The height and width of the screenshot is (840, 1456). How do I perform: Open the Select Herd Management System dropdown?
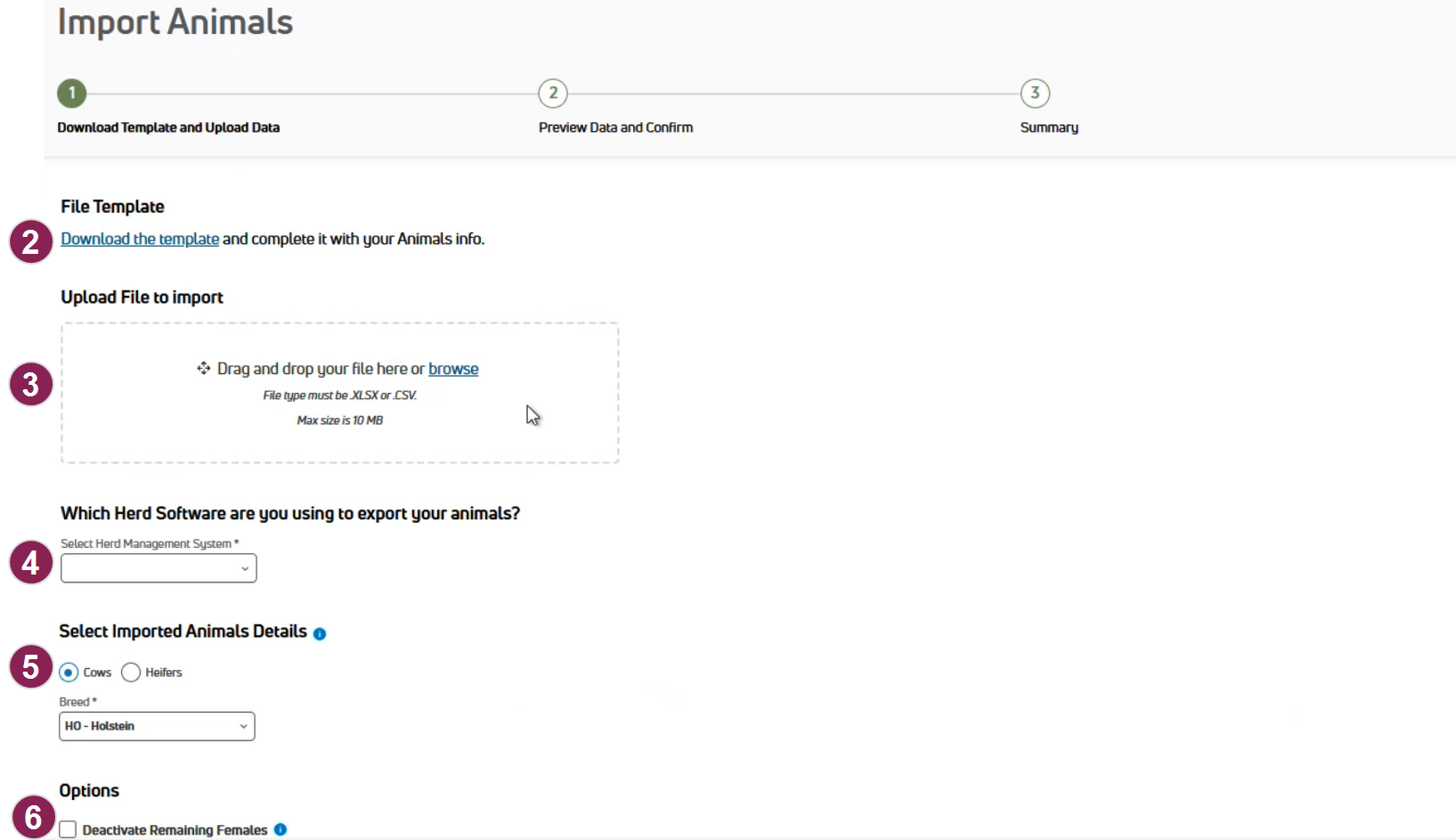pos(159,568)
